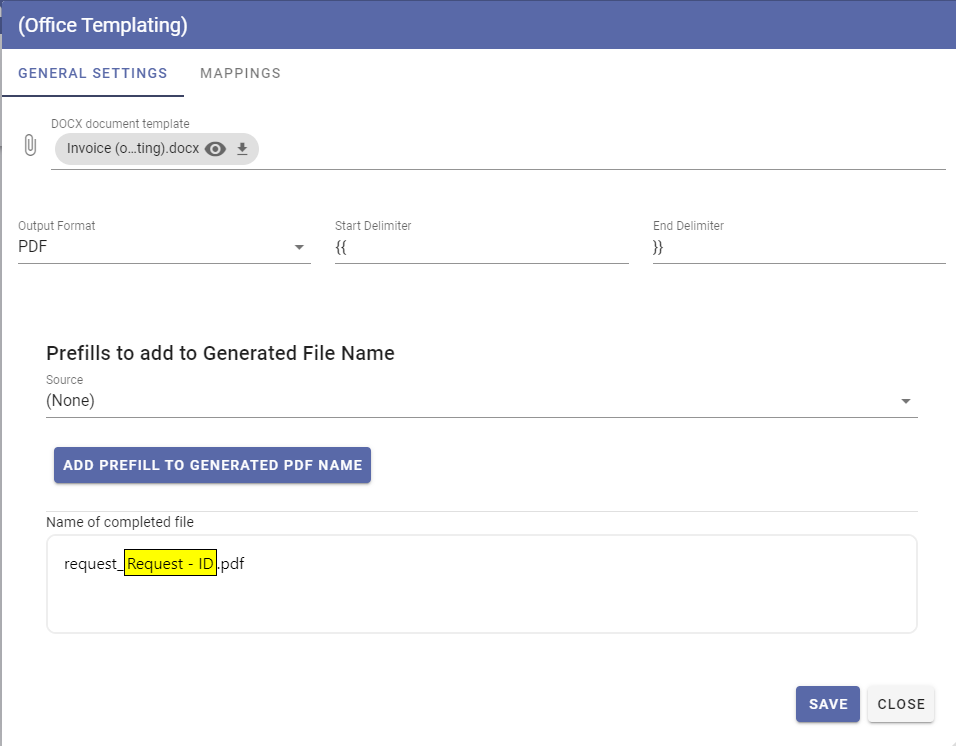Focus the End Delimiter input field
This screenshot has width=956, height=746.
tap(799, 247)
